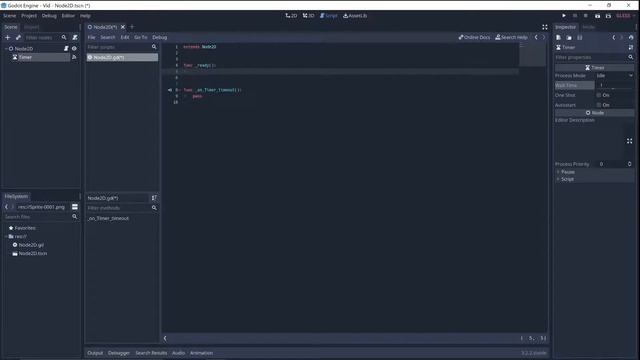
Task: Open the Debugger bottom panel
Action: click(x=119, y=353)
